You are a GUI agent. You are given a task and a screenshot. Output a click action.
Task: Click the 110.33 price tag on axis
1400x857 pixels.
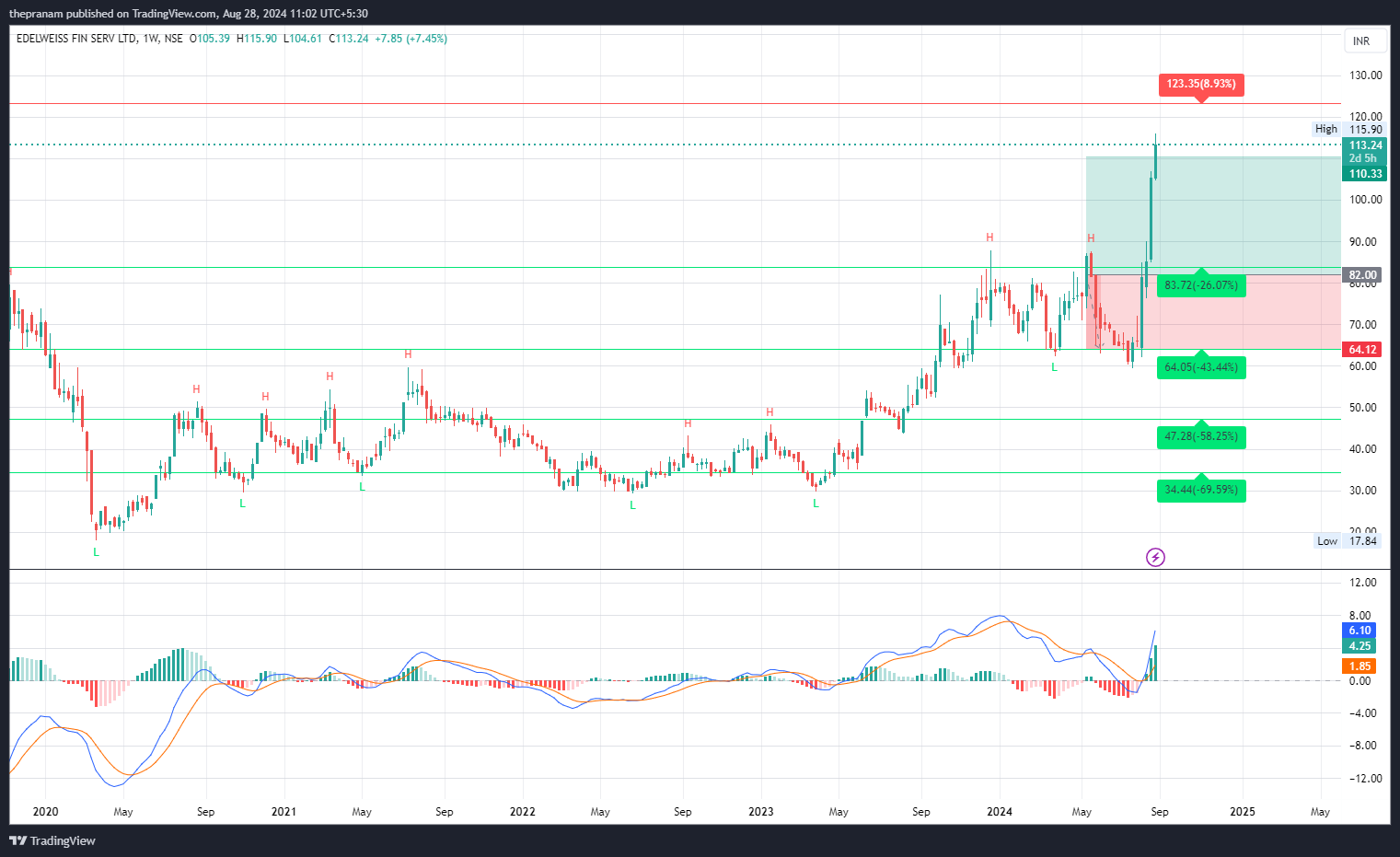pos(1366,174)
